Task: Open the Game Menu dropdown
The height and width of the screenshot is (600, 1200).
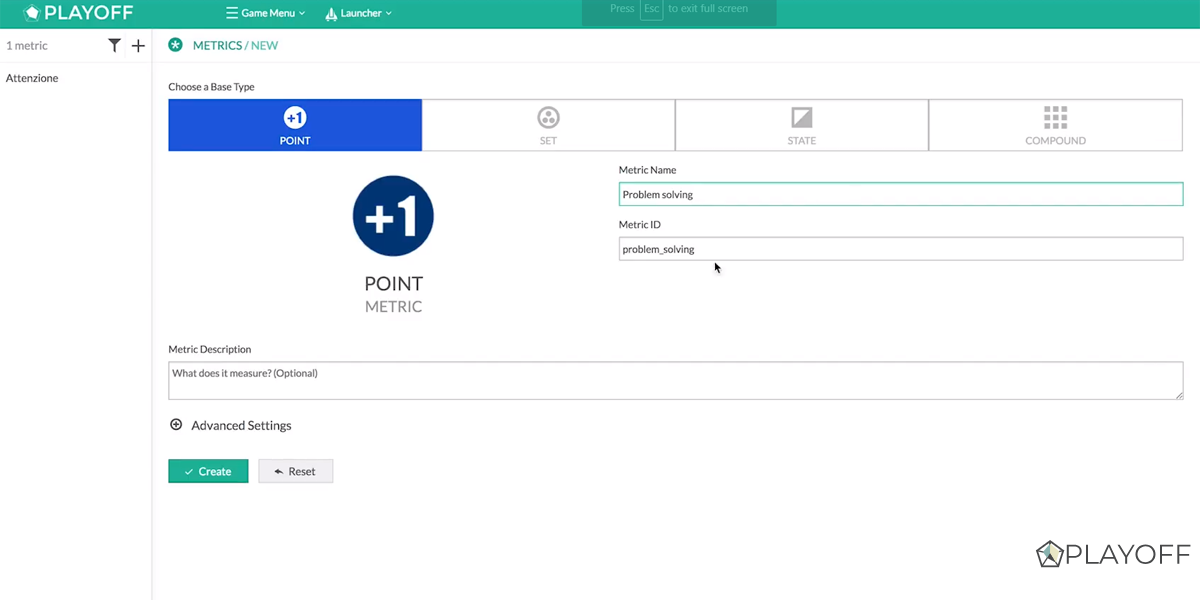Action: coord(266,13)
